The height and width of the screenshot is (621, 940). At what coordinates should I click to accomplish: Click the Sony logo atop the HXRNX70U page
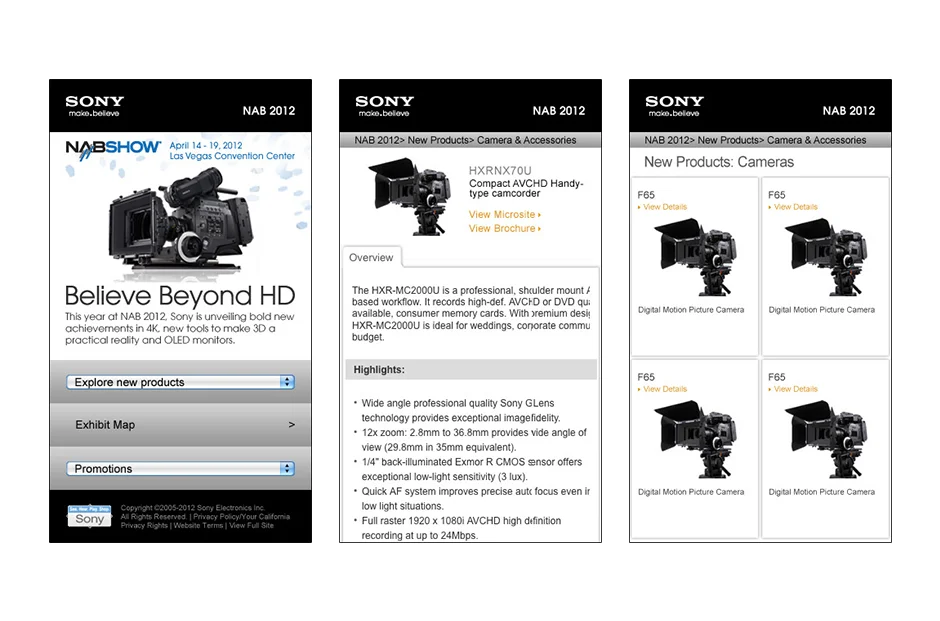tap(383, 104)
